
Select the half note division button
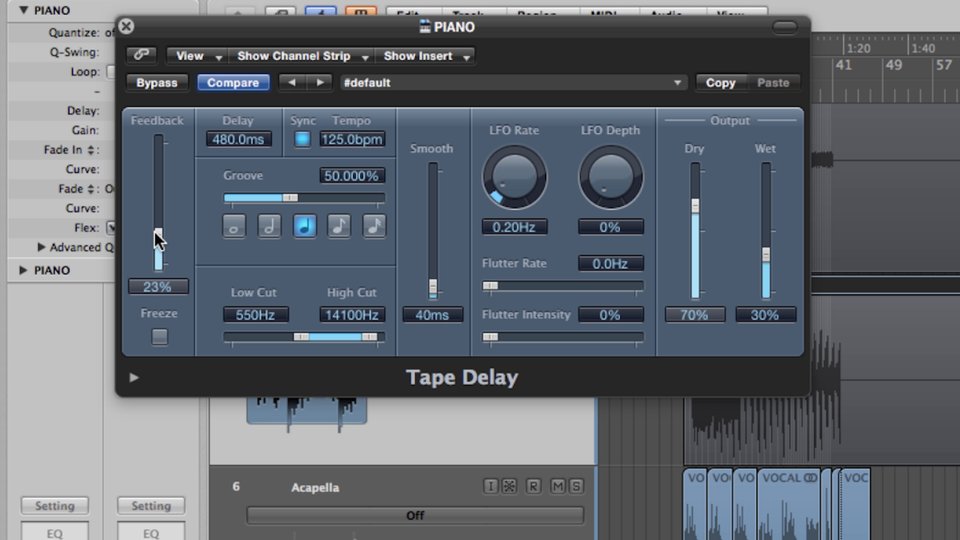(269, 226)
